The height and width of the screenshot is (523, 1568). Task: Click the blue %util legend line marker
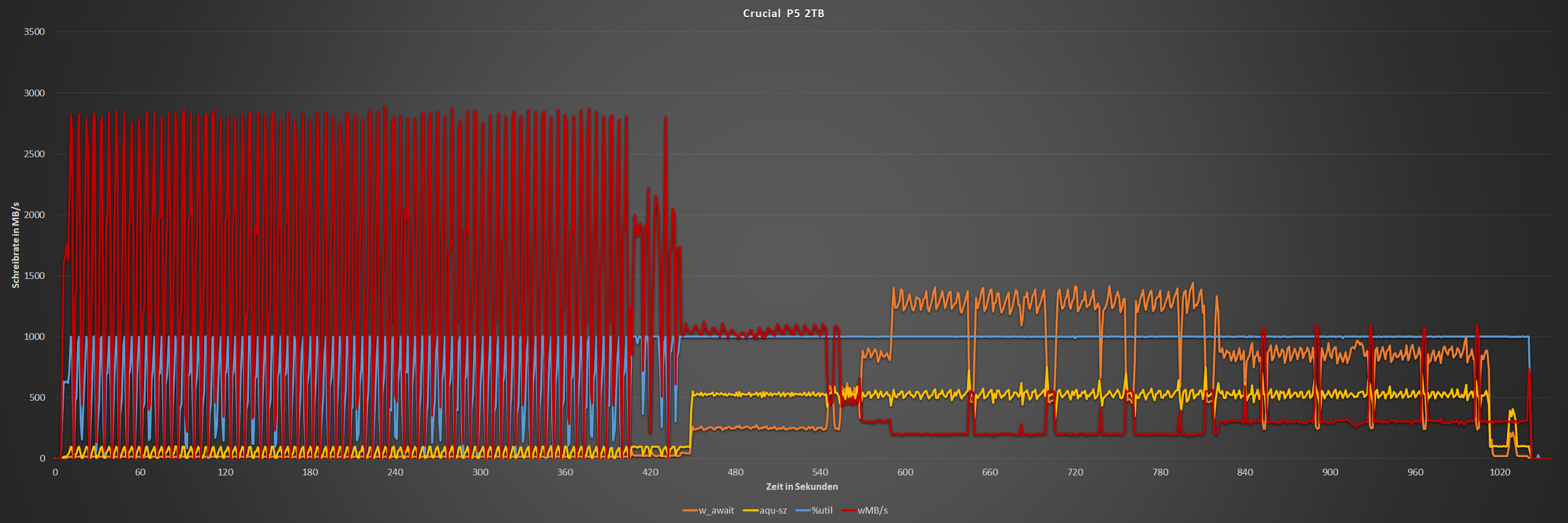point(802,510)
